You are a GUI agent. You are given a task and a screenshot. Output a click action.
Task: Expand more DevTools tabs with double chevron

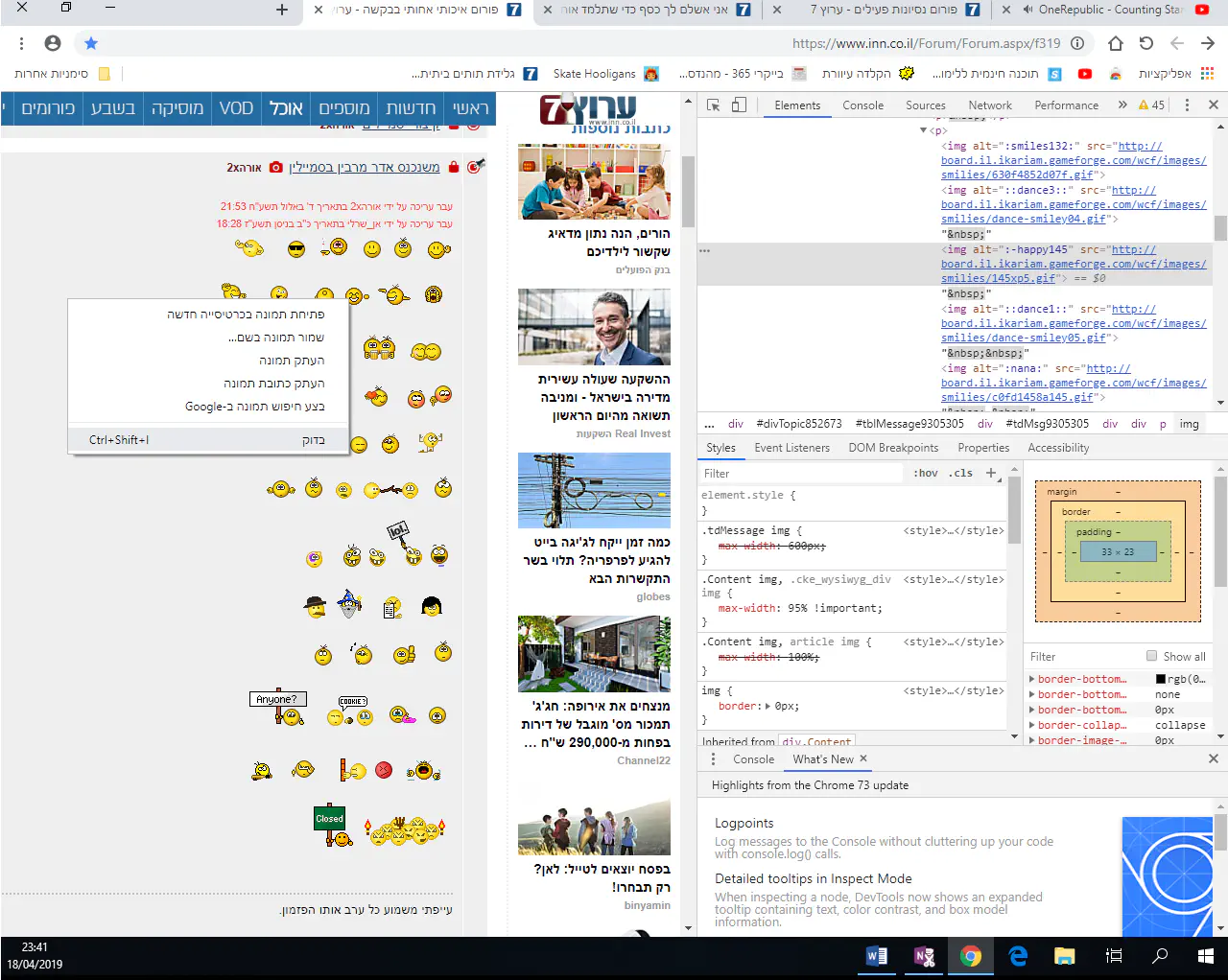pyautogui.click(x=1122, y=105)
